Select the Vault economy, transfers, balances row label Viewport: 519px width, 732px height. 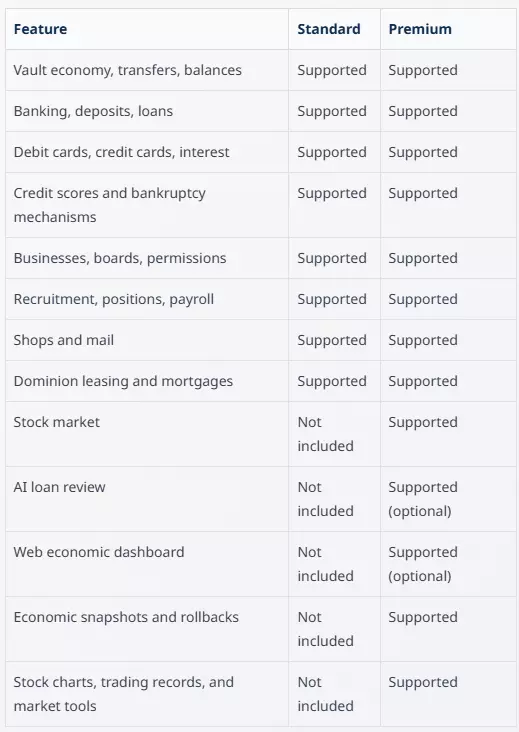[127, 70]
